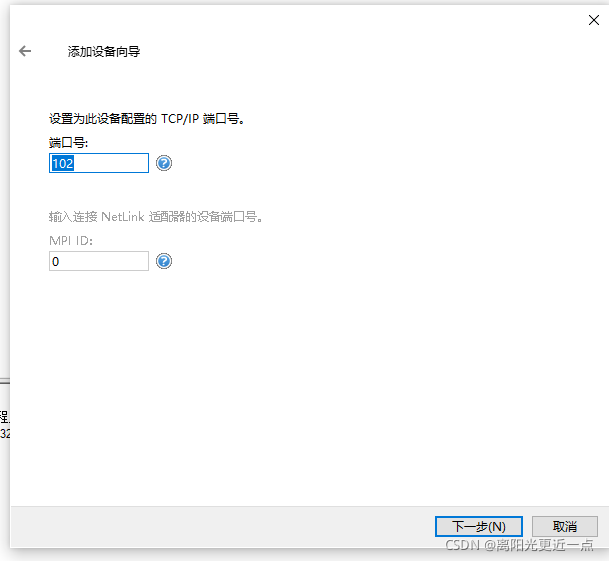Open help icon next to MPI ID field
Viewport: 609px width, 561px height.
coord(164,261)
